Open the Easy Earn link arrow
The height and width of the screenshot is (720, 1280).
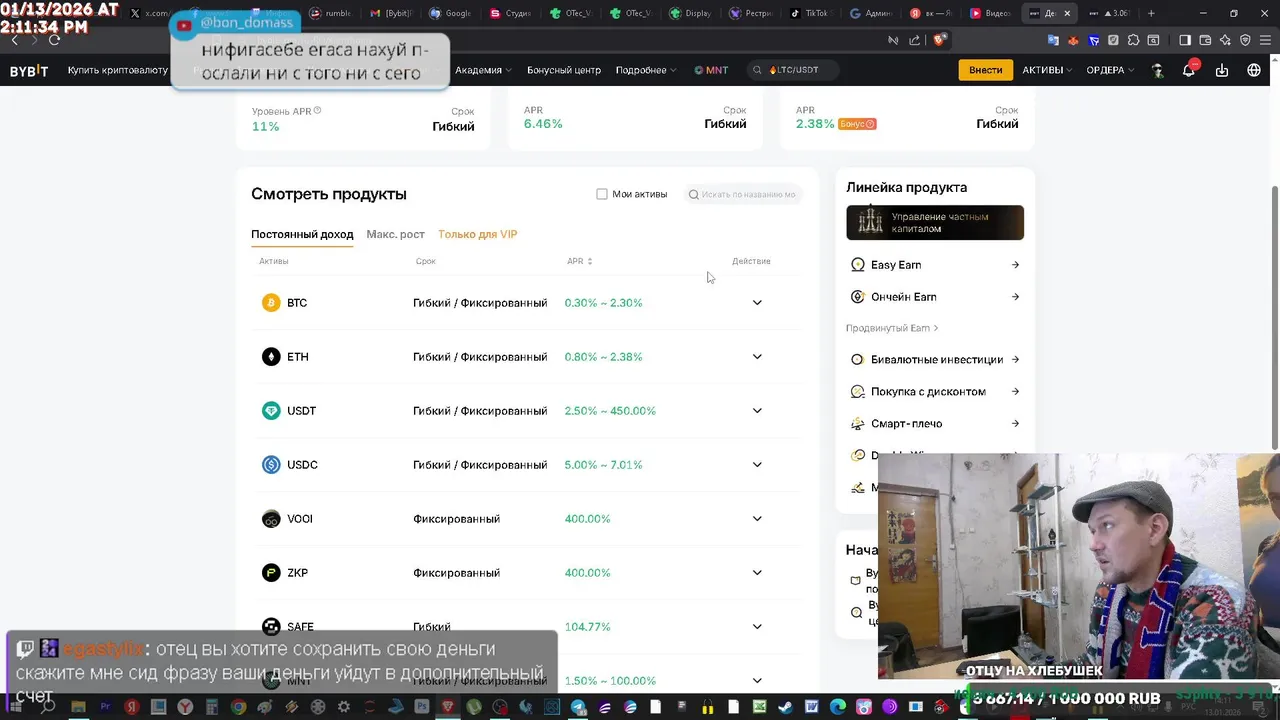point(1015,265)
